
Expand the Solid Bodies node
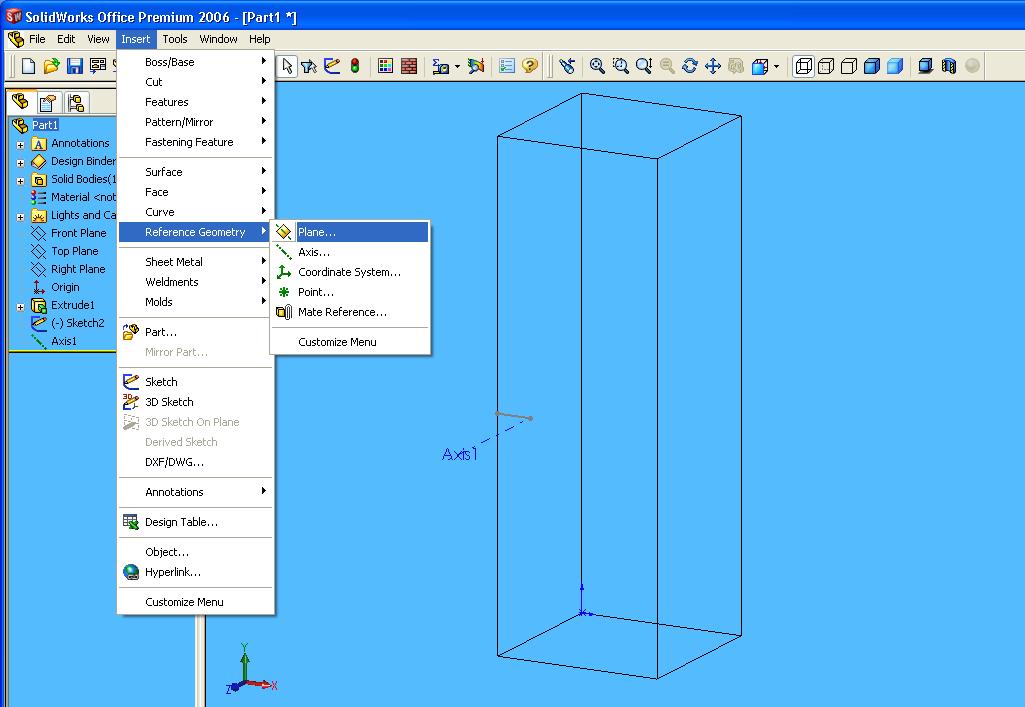(20, 181)
